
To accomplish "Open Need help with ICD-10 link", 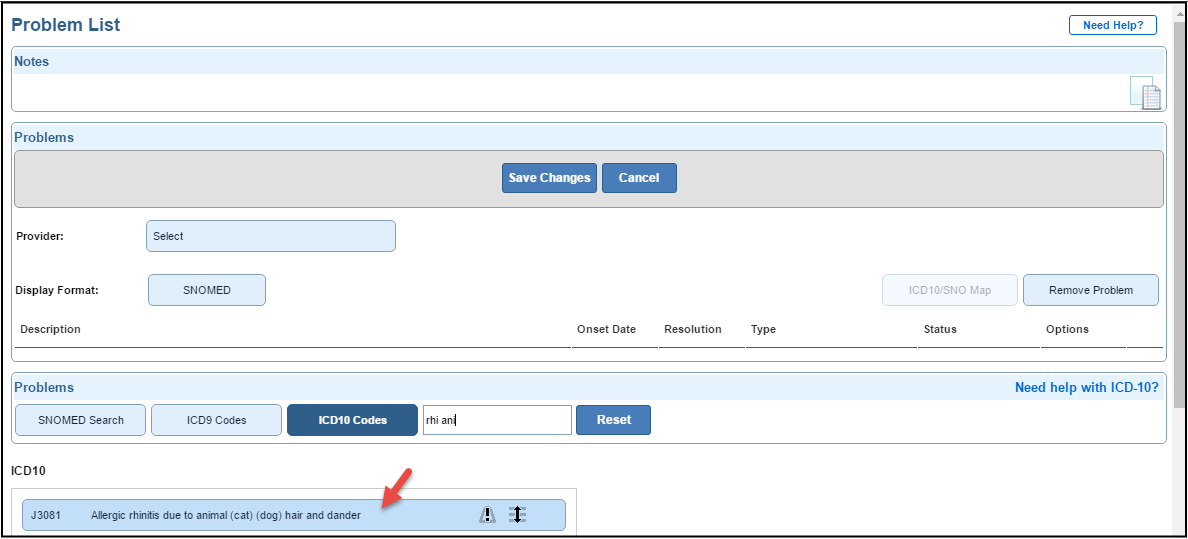I will pyautogui.click(x=1086, y=387).
